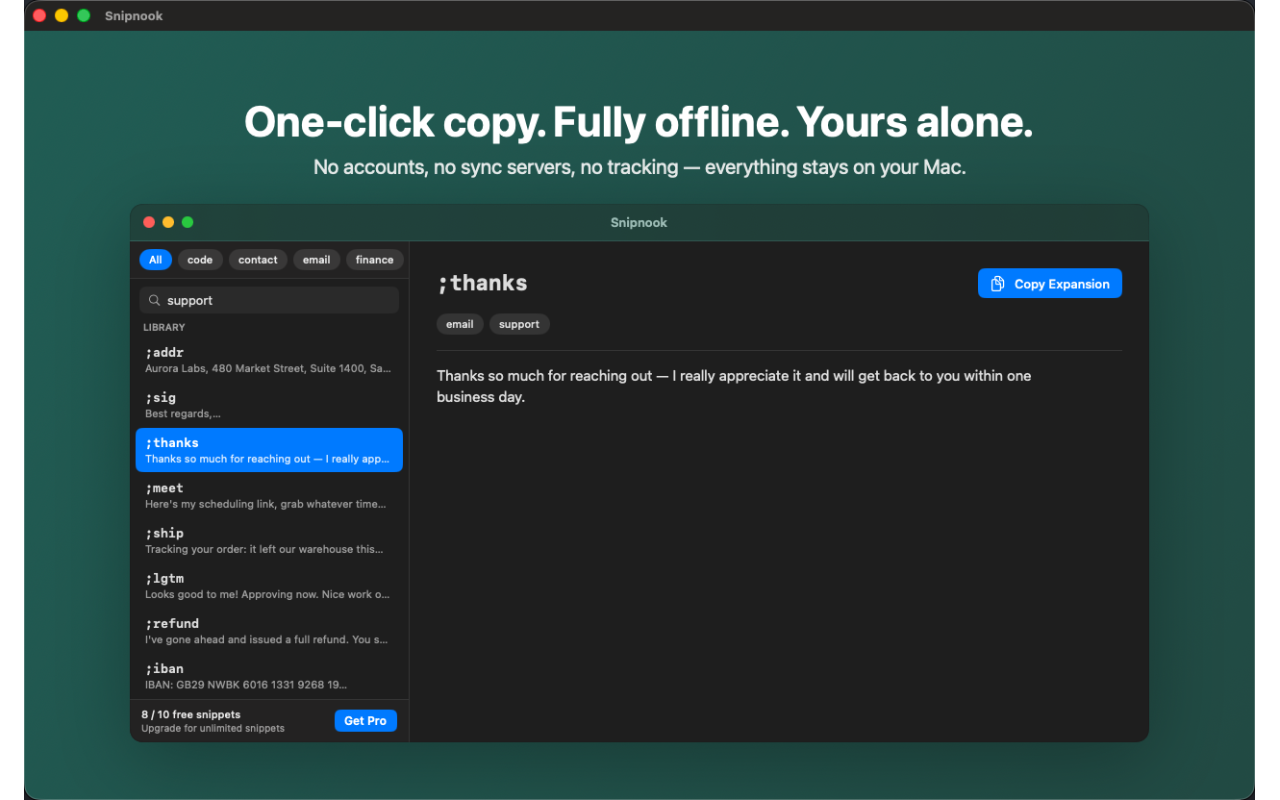Click the search field containing "support"
Image resolution: width=1280 pixels, height=800 pixels.
(269, 300)
